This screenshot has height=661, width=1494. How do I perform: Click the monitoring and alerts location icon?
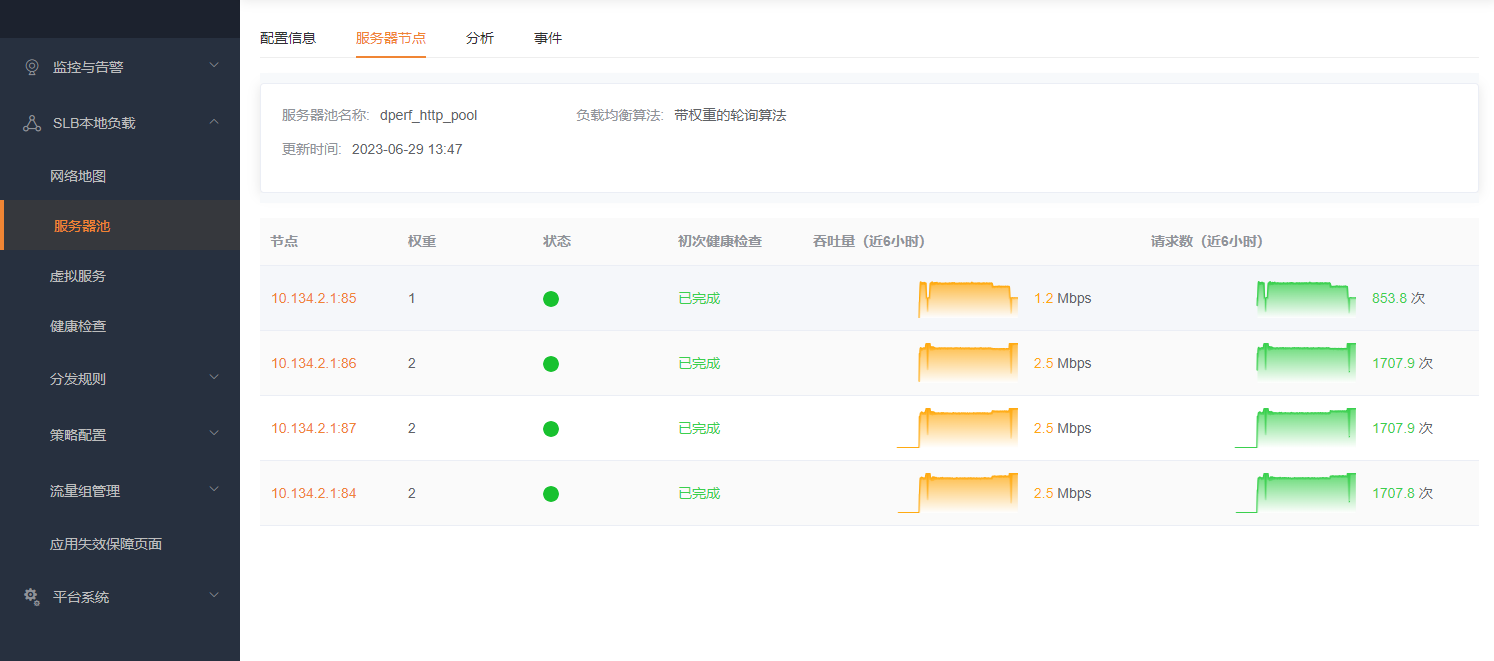[32, 67]
